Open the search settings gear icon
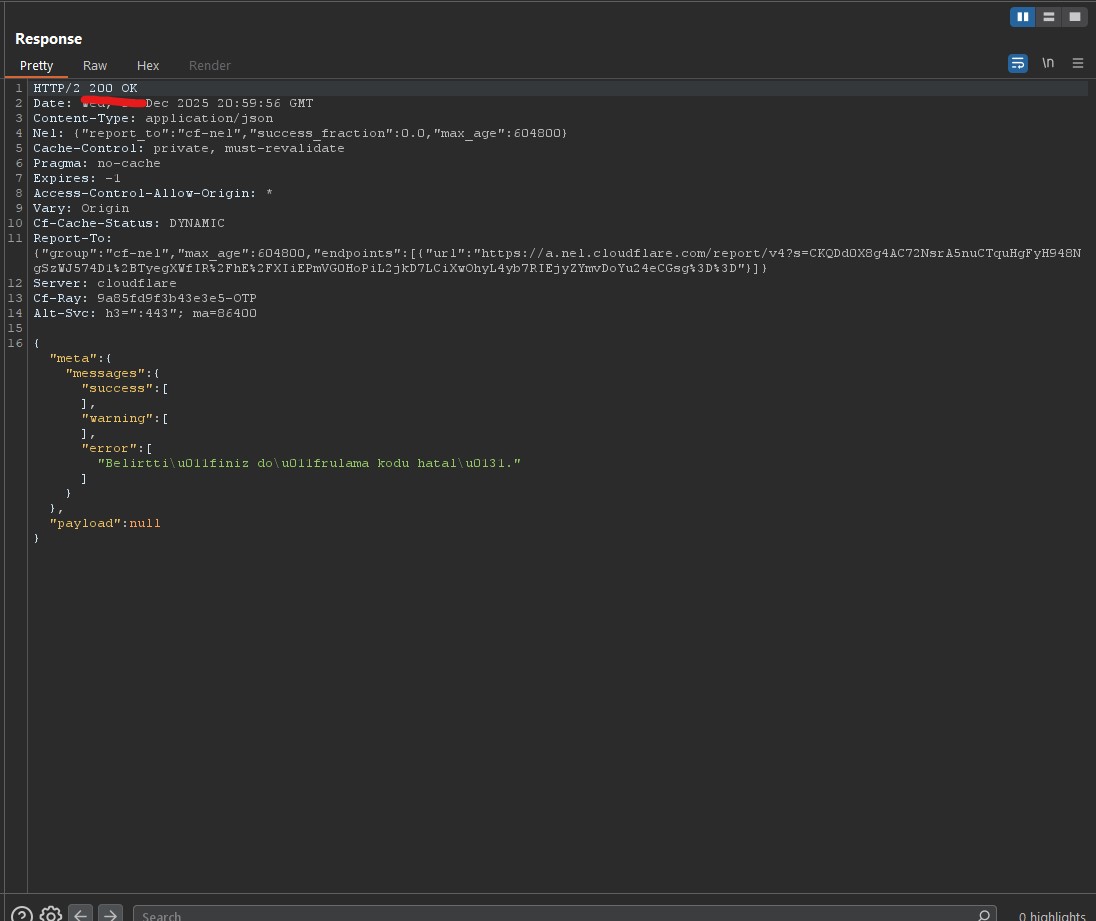 click(51, 915)
